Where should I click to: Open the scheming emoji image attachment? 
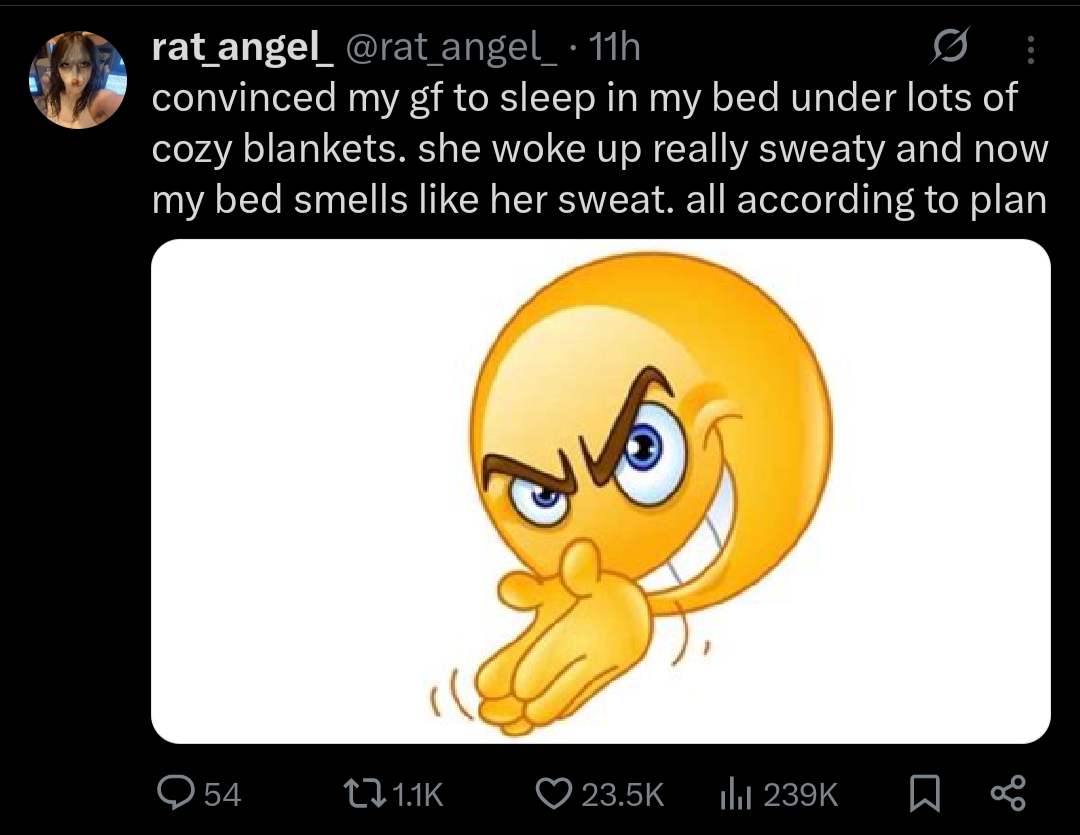click(600, 490)
